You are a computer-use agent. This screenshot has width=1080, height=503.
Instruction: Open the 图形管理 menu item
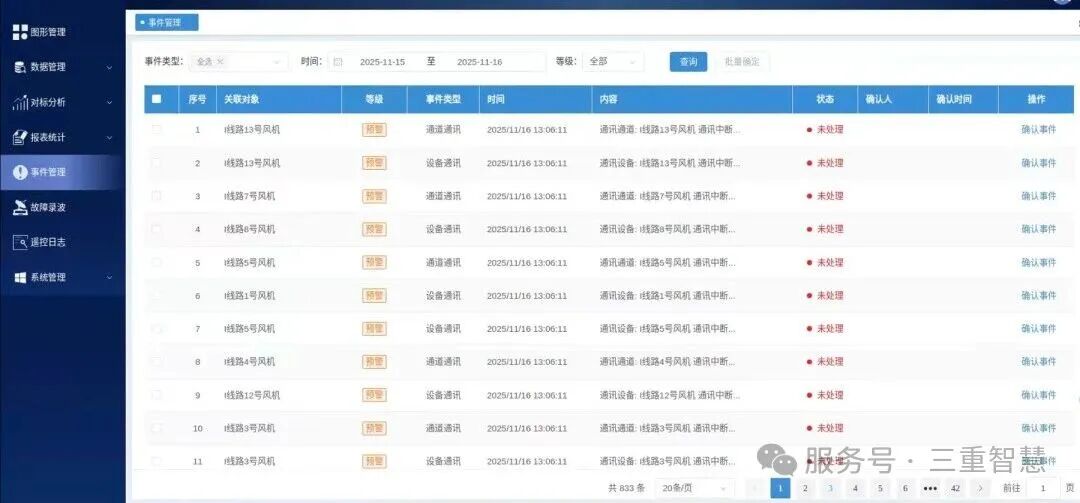pyautogui.click(x=63, y=32)
